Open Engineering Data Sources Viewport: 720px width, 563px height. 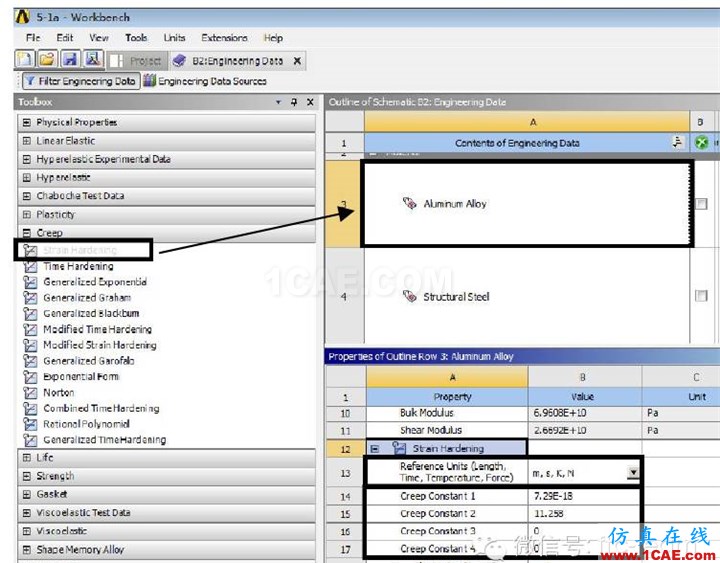205,81
